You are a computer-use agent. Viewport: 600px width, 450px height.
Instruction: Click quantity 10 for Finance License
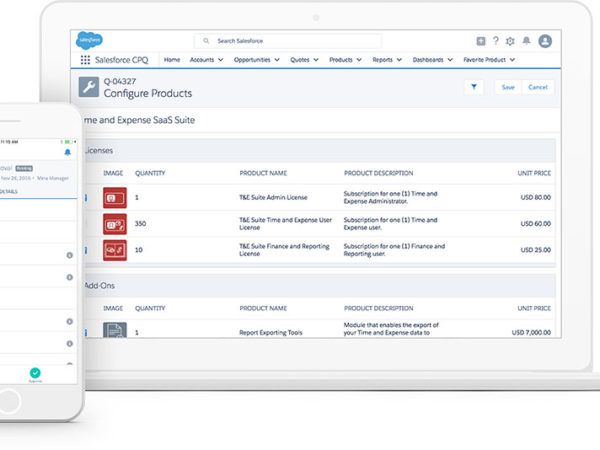click(139, 250)
